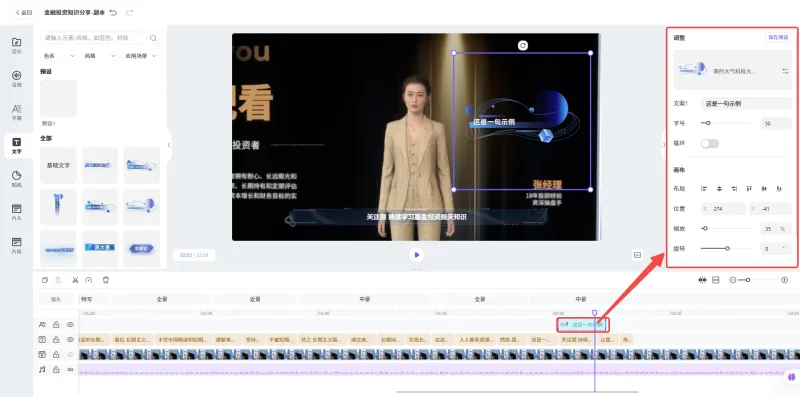Click the speed gauge icon in timeline toolbar
The width and height of the screenshot is (800, 397).
(x=89, y=280)
